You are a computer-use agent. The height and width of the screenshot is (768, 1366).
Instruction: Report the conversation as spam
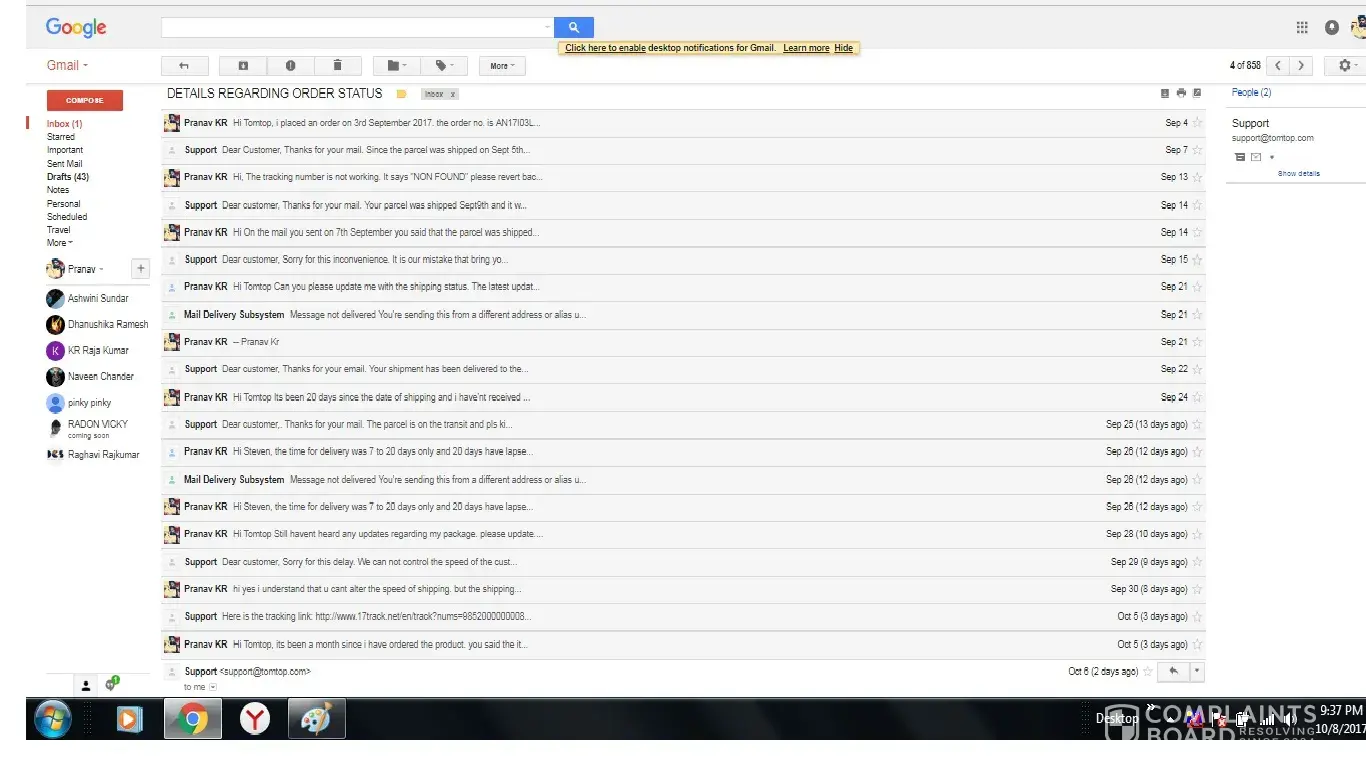point(290,66)
